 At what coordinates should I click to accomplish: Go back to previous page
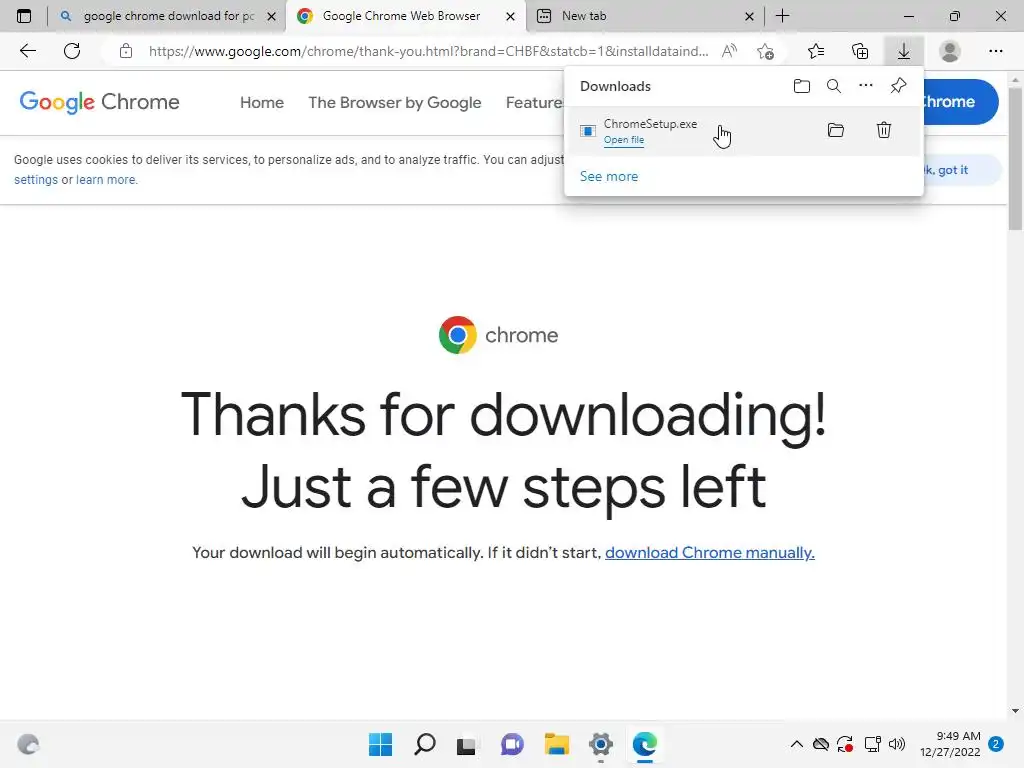[27, 51]
